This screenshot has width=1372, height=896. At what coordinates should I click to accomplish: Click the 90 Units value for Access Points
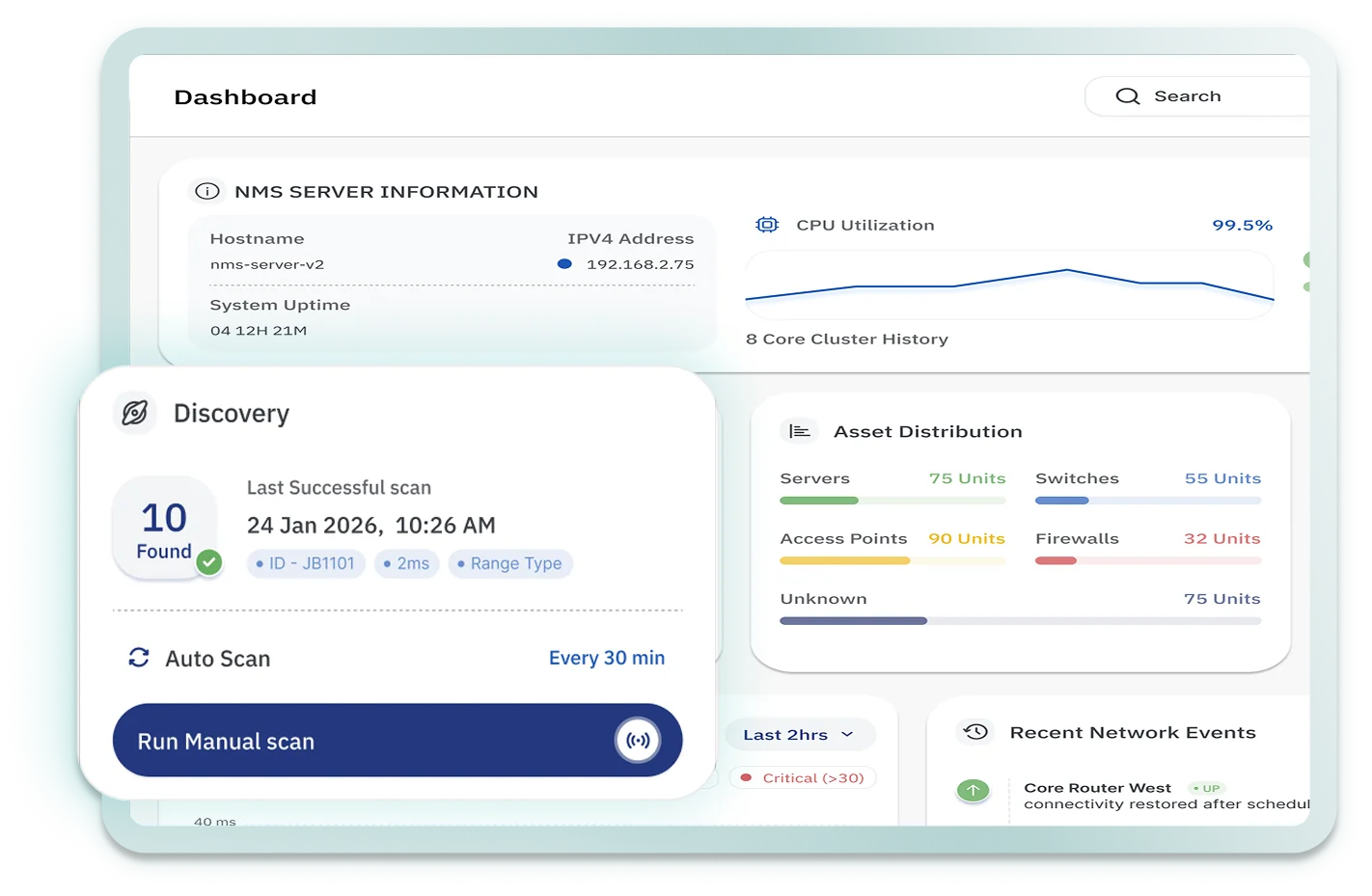coord(967,538)
